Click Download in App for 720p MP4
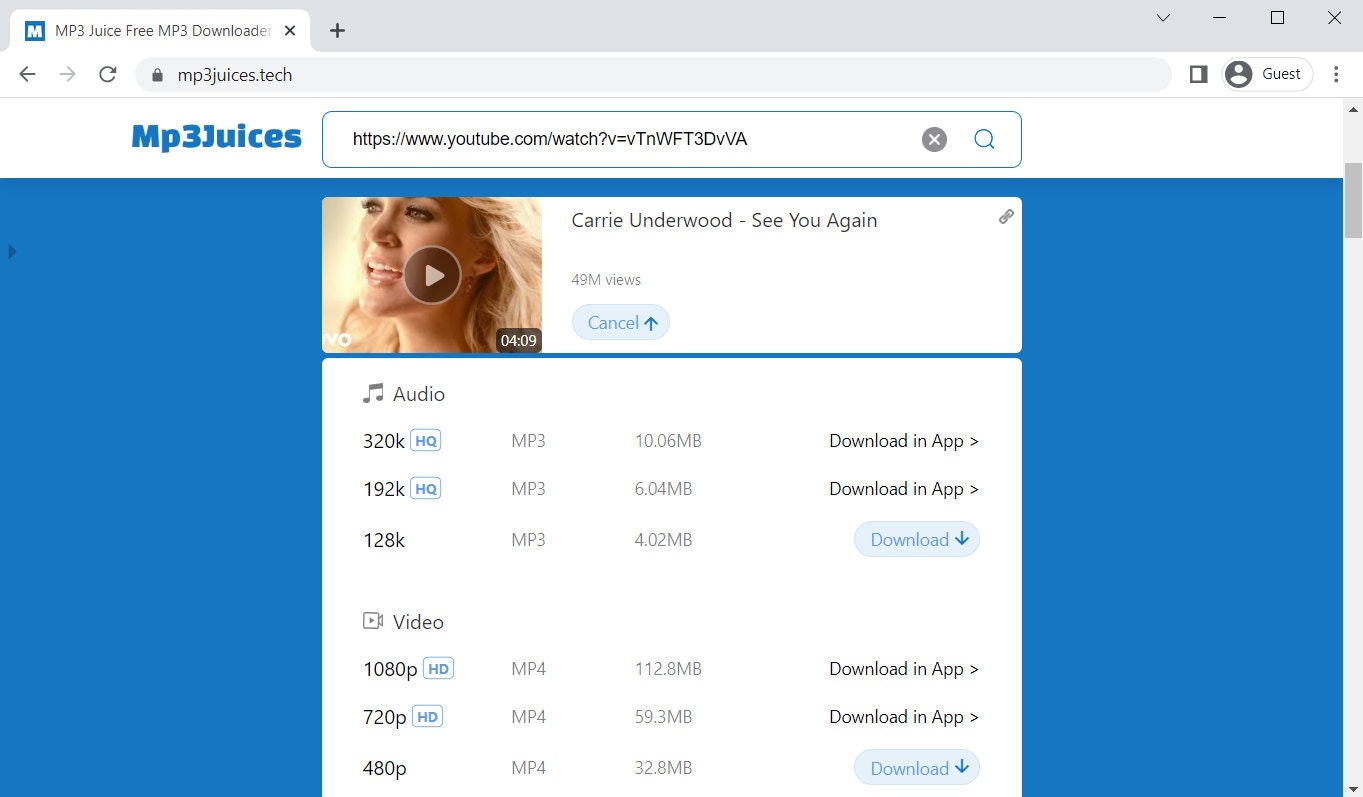The width and height of the screenshot is (1363, 797). point(904,717)
